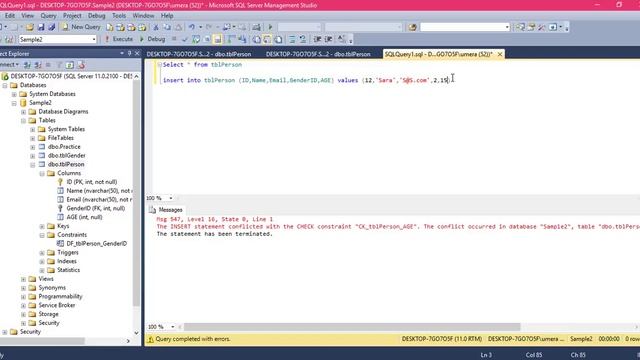Image resolution: width=640 pixels, height=360 pixels.
Task: Click the Copy icon in the toolbar
Action: point(167,27)
